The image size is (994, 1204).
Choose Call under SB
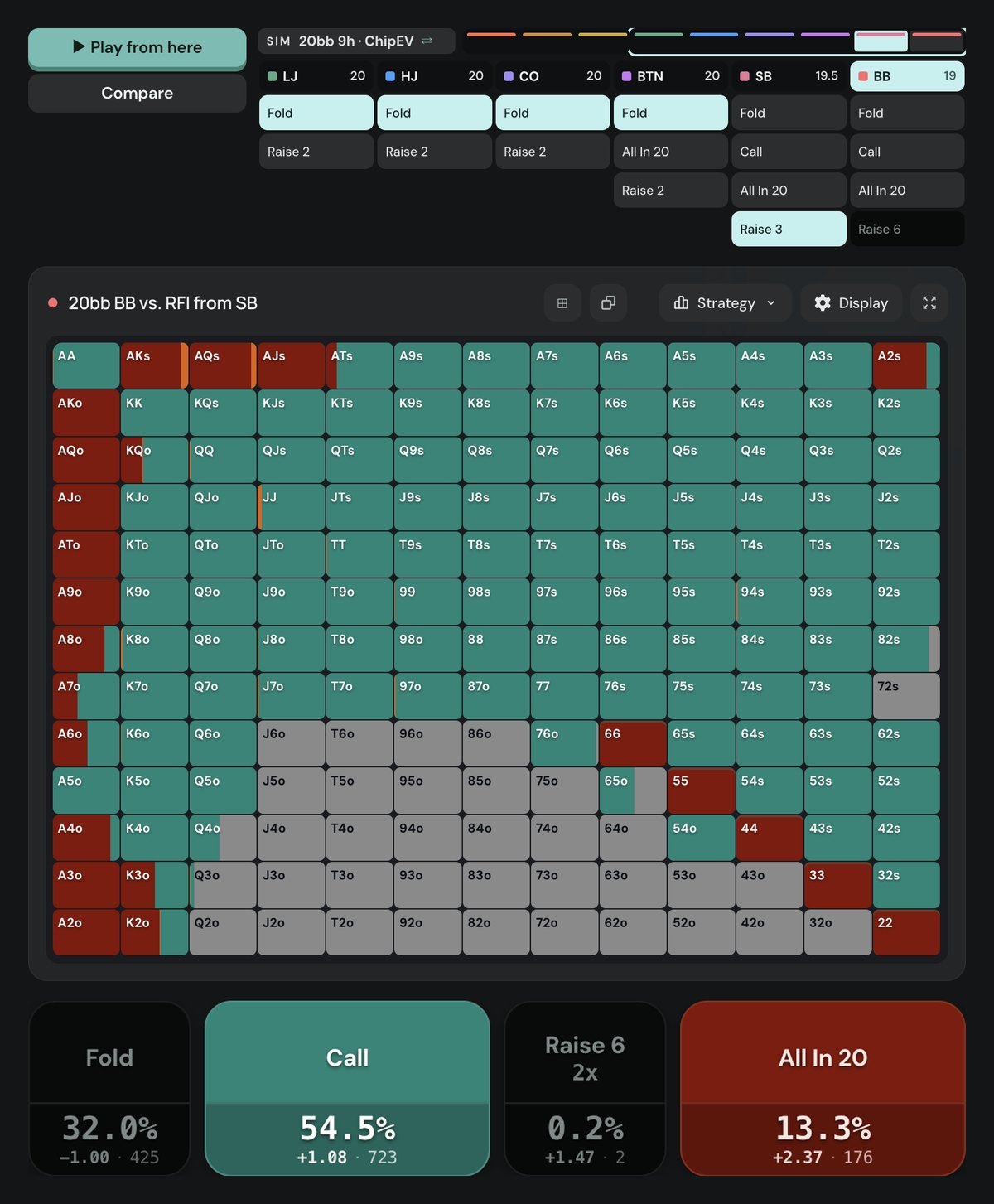(789, 152)
